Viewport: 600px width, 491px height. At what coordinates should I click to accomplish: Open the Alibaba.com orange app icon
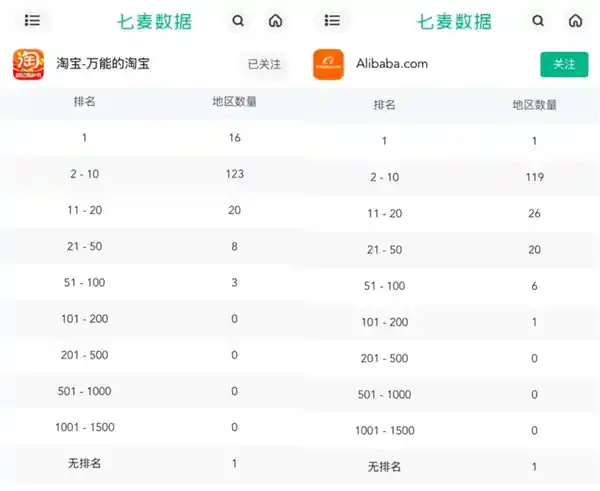pyautogui.click(x=328, y=64)
